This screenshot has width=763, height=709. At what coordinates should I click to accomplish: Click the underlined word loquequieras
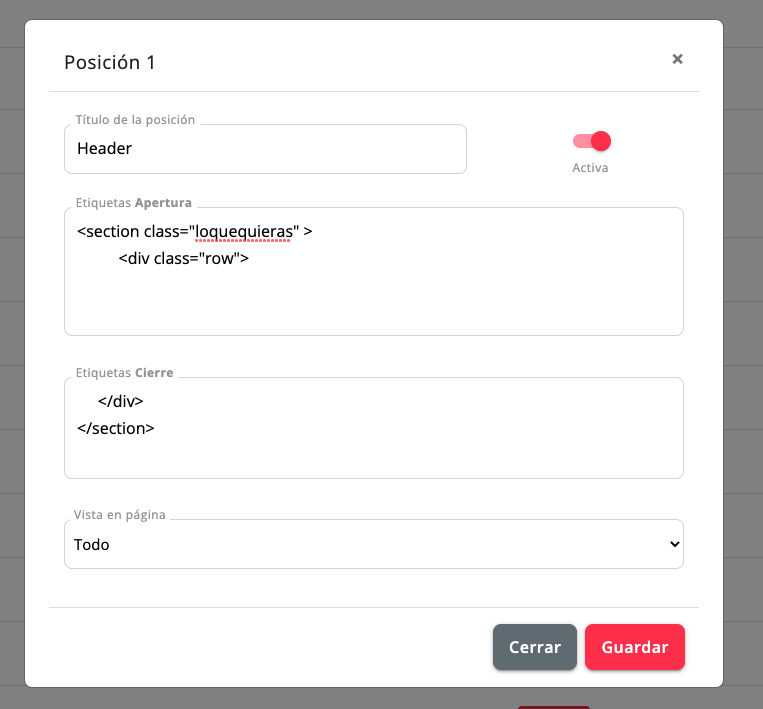243,232
